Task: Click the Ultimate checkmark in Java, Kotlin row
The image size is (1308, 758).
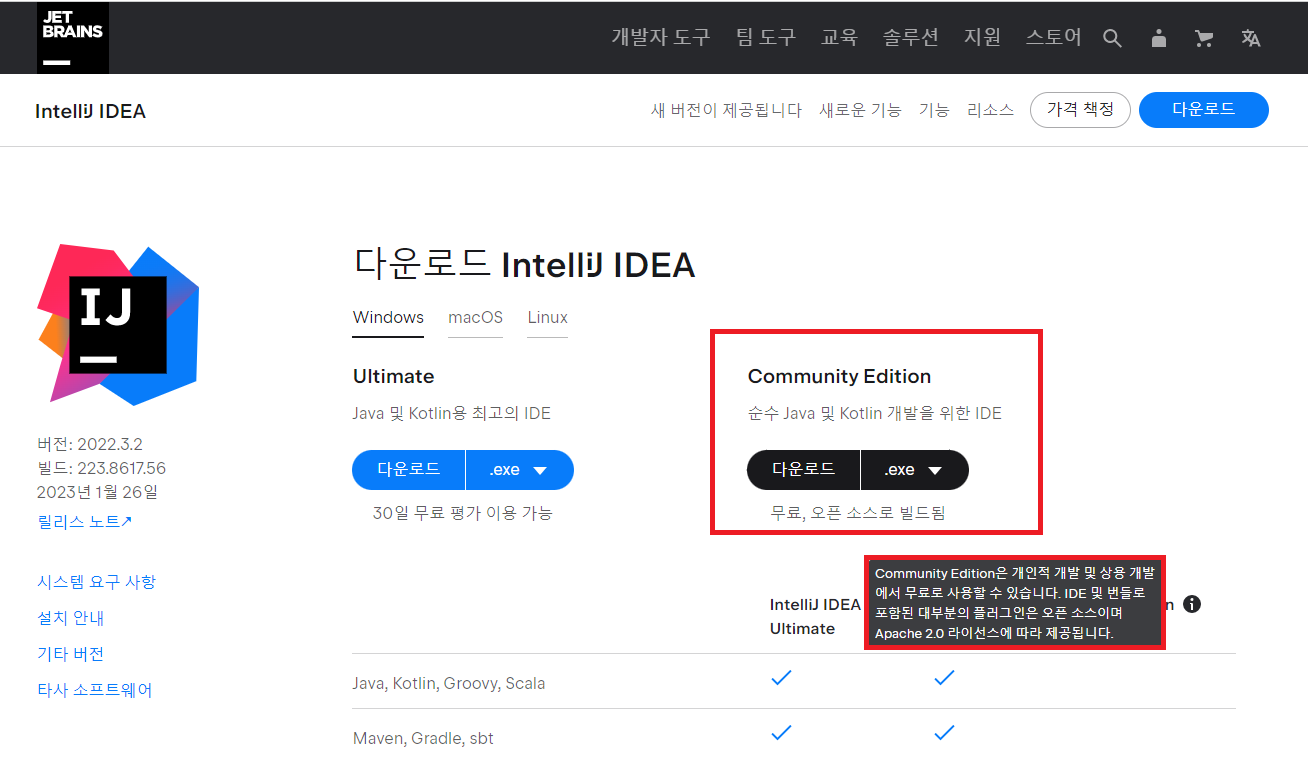Action: point(782,678)
